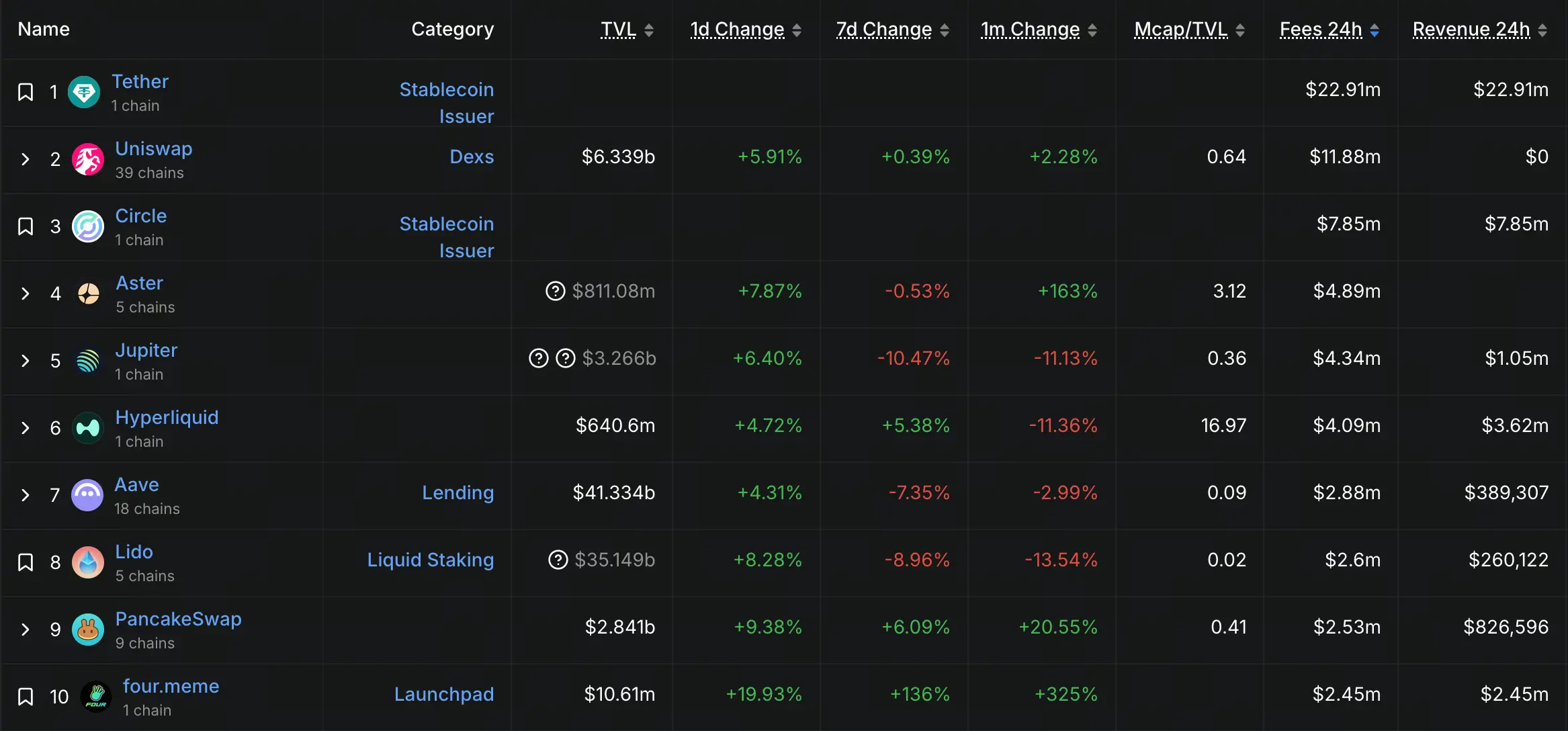Expand the Aave row chevron
The image size is (1568, 731).
click(x=26, y=495)
